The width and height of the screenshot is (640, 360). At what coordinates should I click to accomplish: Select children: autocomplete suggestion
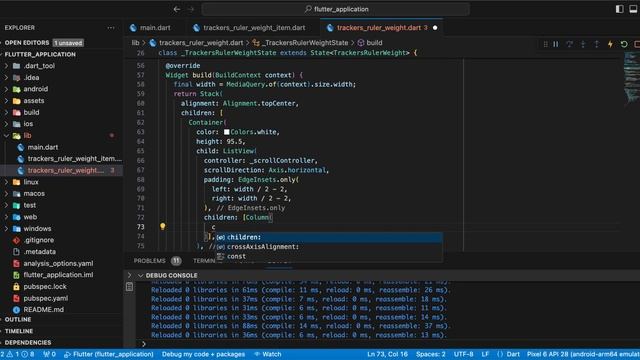pos(329,237)
